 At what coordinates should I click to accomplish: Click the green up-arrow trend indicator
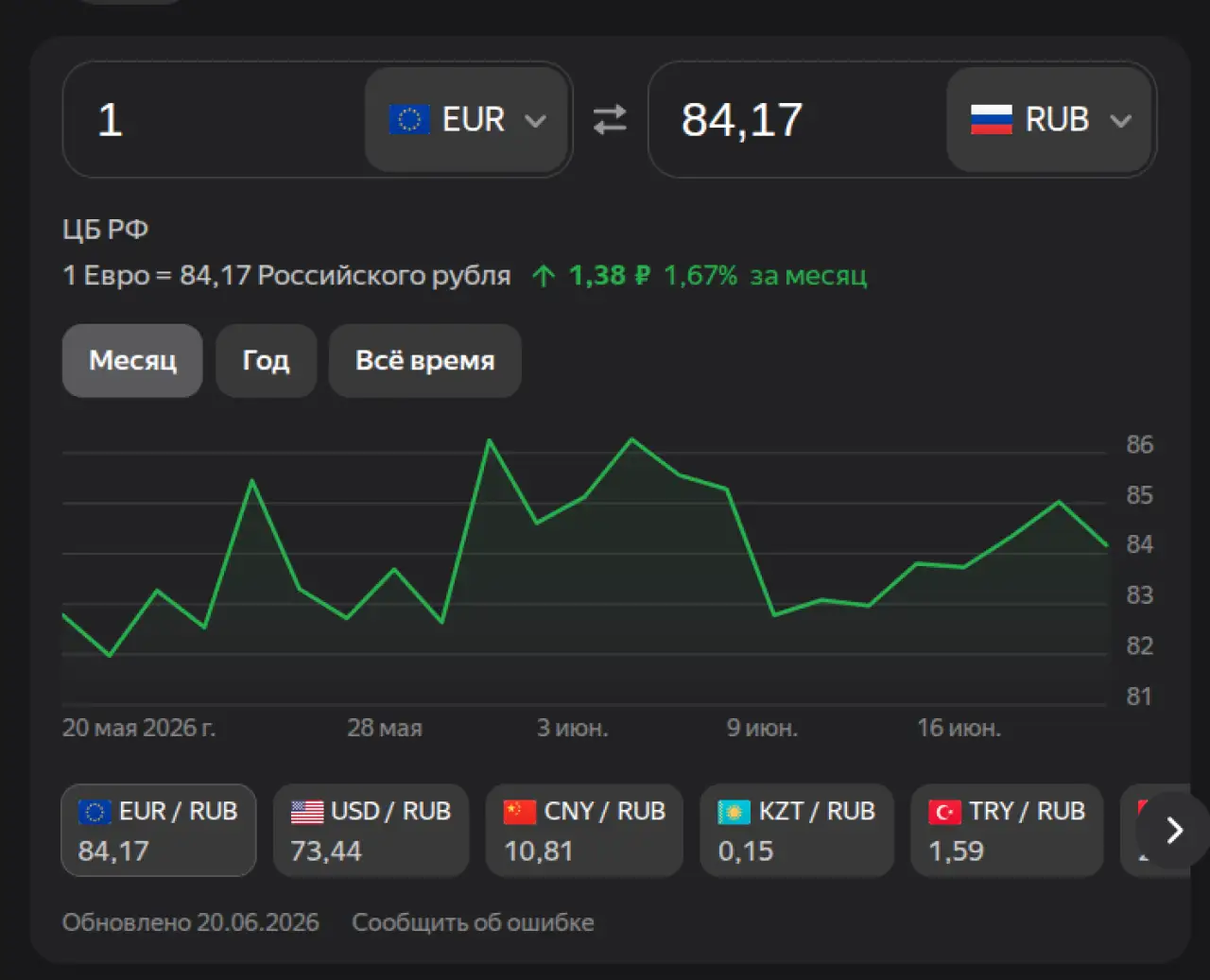(544, 276)
